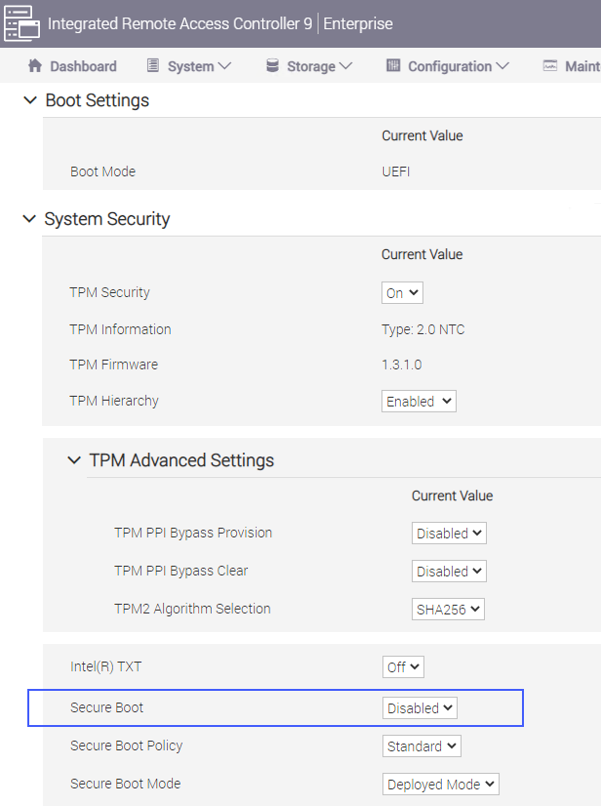Collapse the System Security section
The width and height of the screenshot is (601, 806).
tap(29, 219)
